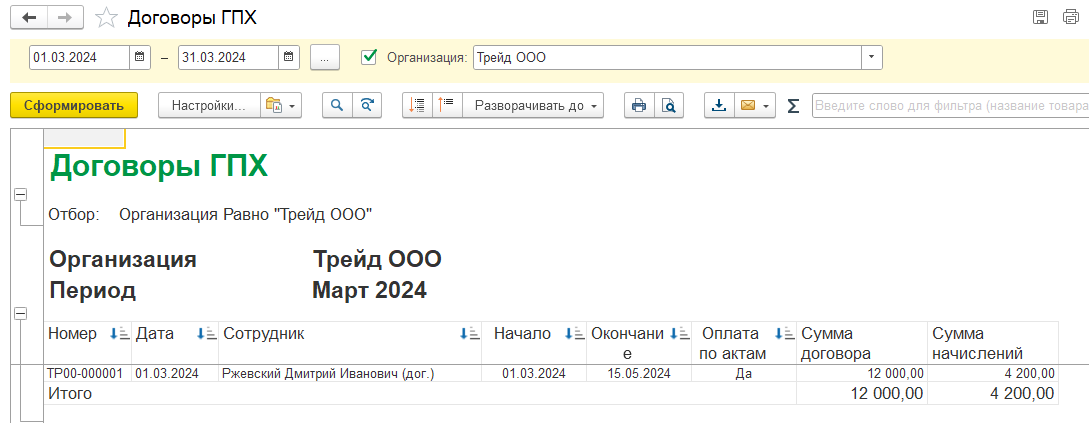Go forward with the right arrow button

coord(65,17)
